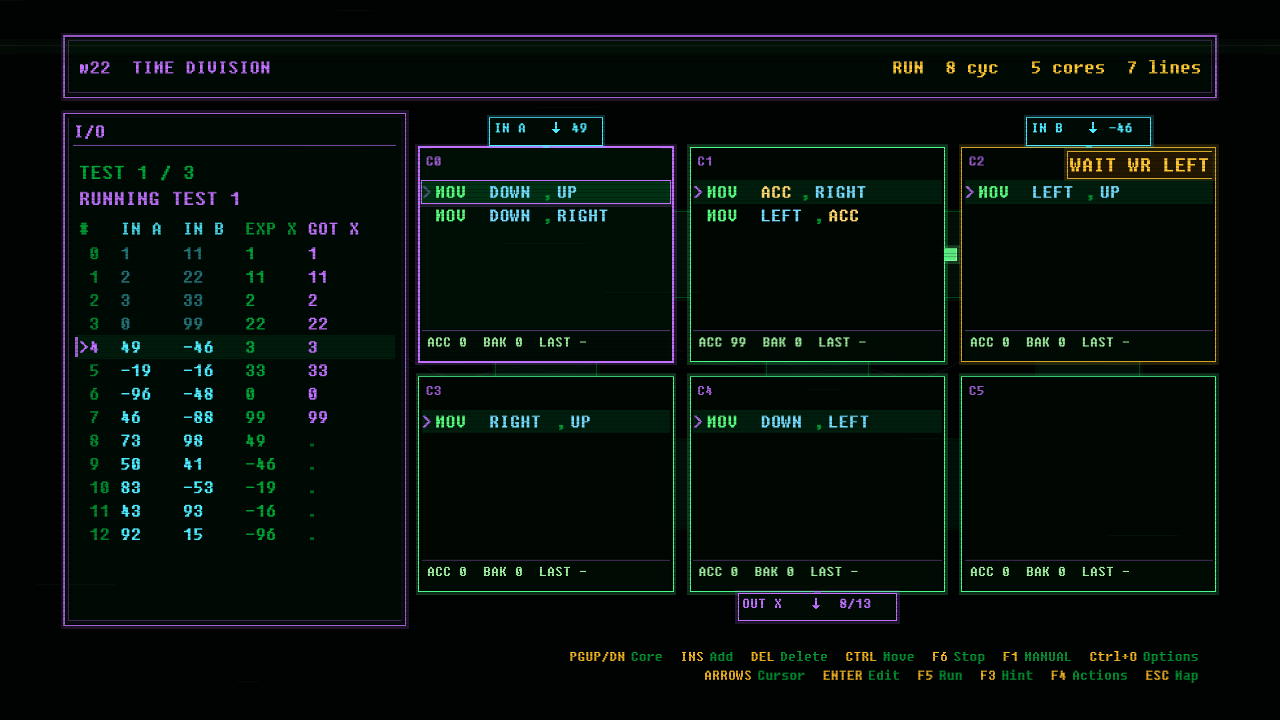The height and width of the screenshot is (720, 1280).
Task: Click core C3 BAK 0 register readout
Action: click(x=503, y=572)
